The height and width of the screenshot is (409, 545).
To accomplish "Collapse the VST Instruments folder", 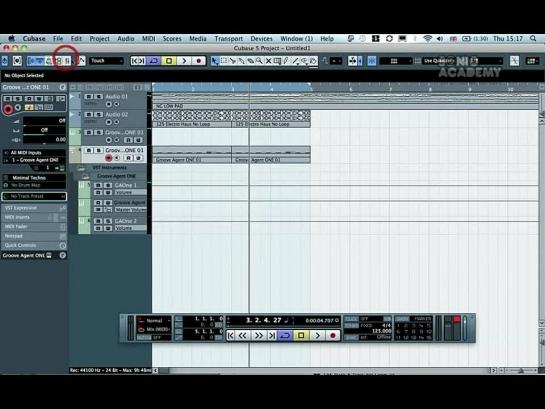I will click(81, 168).
